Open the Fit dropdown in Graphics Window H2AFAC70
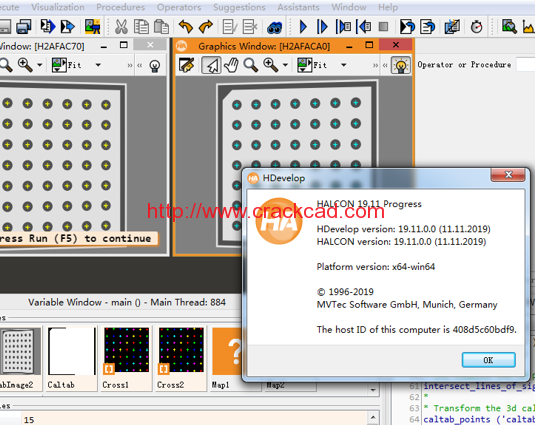Screen dimensions: 535x425 coord(98,65)
